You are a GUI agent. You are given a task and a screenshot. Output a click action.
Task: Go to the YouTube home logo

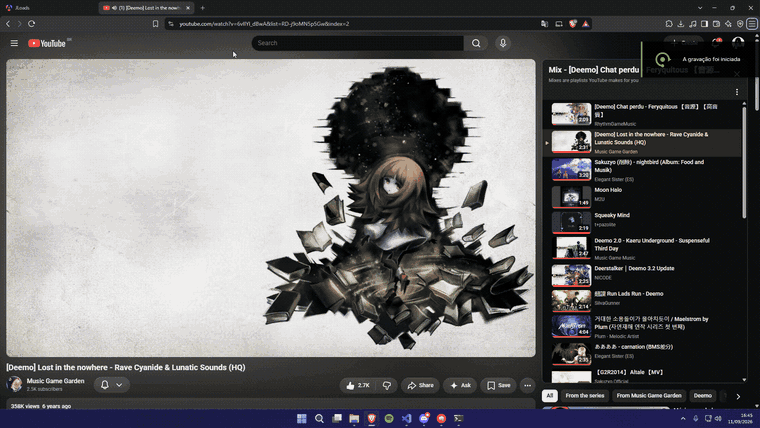coord(47,43)
